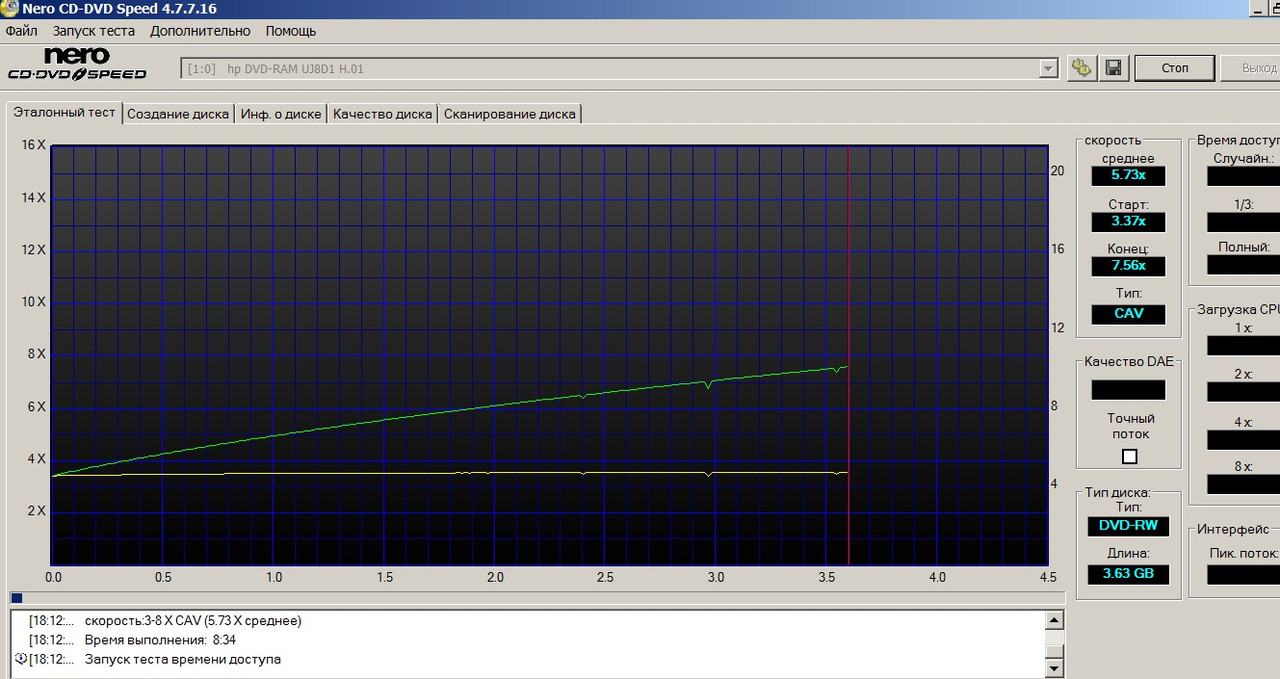Viewport: 1280px width, 679px height.
Task: Click the running-test icon beside last log line
Action: (20, 659)
